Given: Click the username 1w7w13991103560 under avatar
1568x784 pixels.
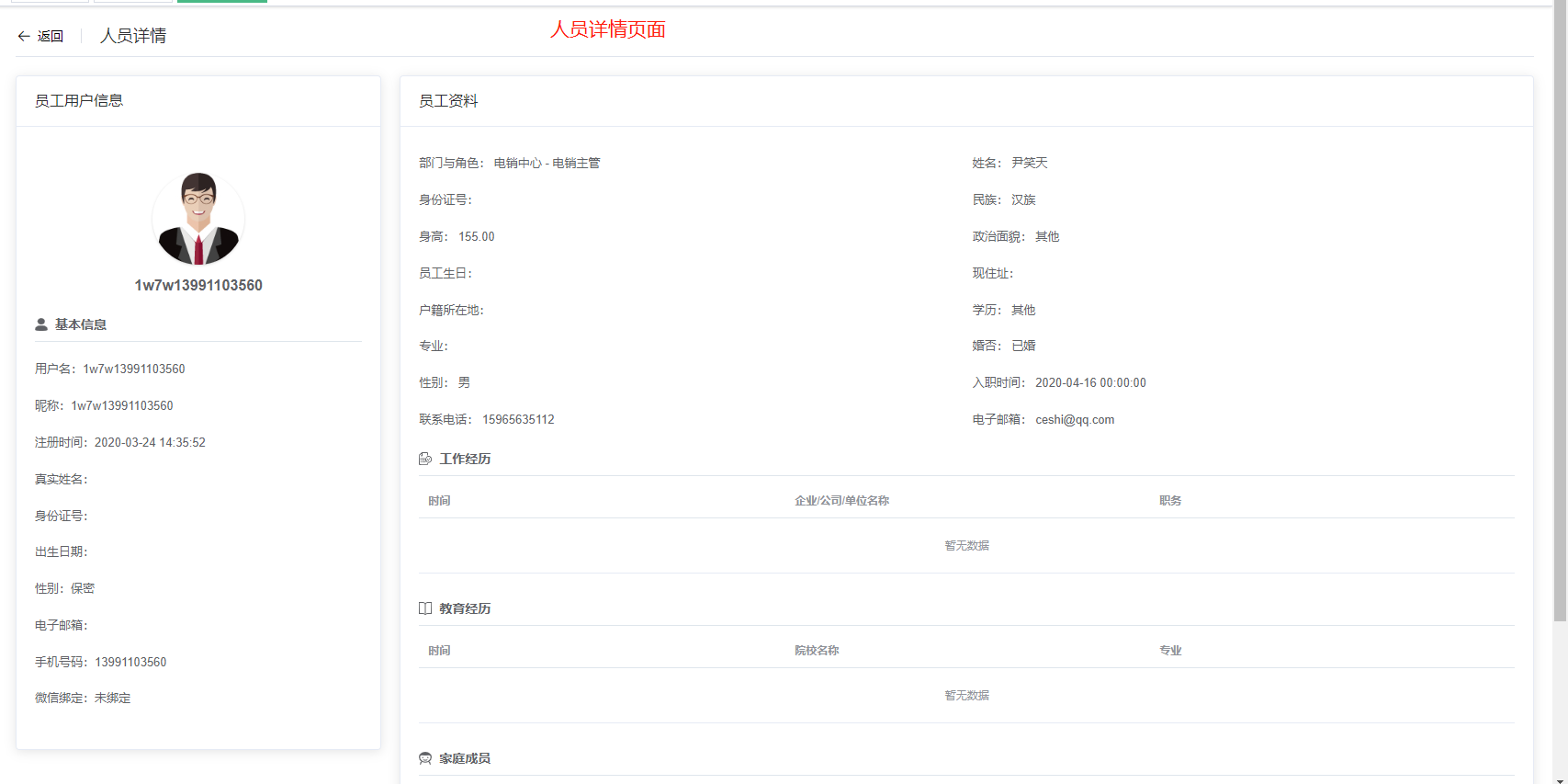Looking at the screenshot, I should pyautogui.click(x=198, y=286).
